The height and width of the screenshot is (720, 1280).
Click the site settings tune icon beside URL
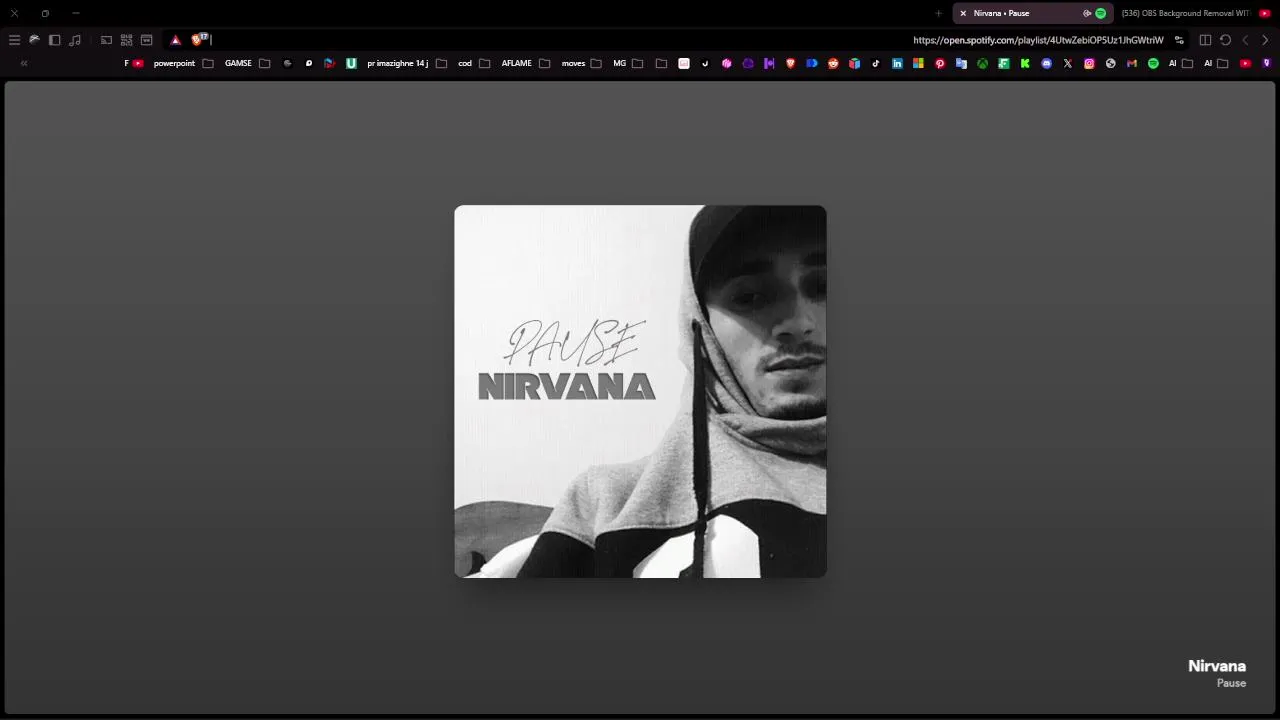[x=1179, y=40]
